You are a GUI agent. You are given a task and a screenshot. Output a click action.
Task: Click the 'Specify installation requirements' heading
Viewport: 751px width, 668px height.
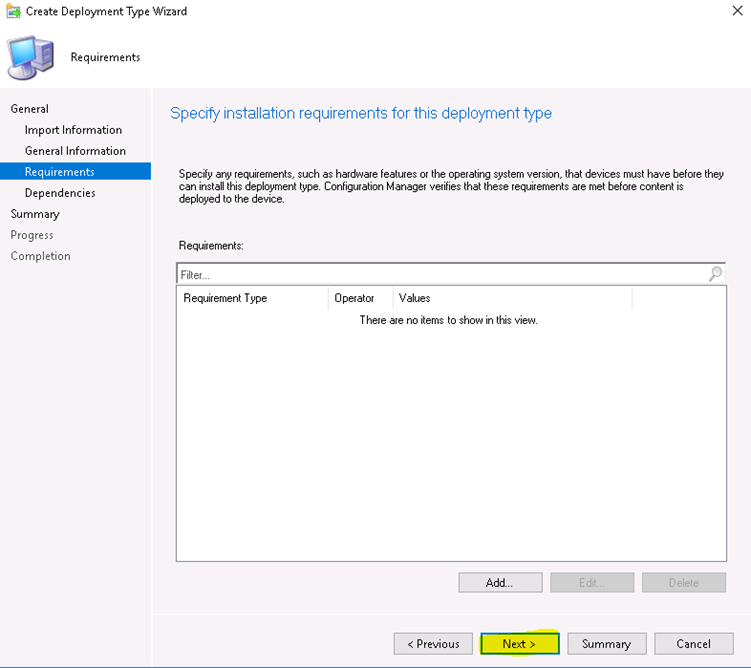pyautogui.click(x=361, y=113)
